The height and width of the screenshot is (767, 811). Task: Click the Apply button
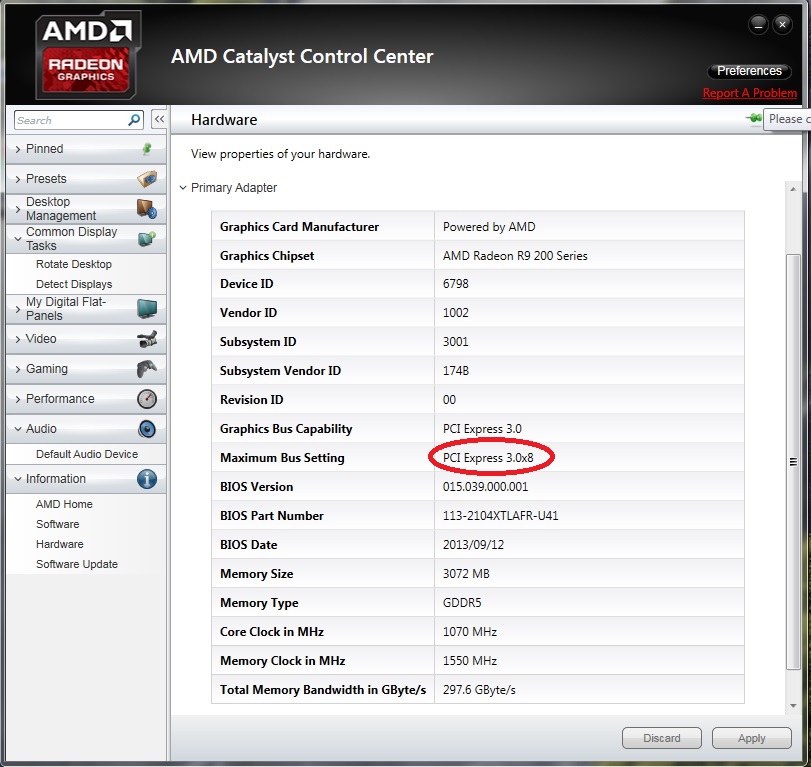click(752, 738)
